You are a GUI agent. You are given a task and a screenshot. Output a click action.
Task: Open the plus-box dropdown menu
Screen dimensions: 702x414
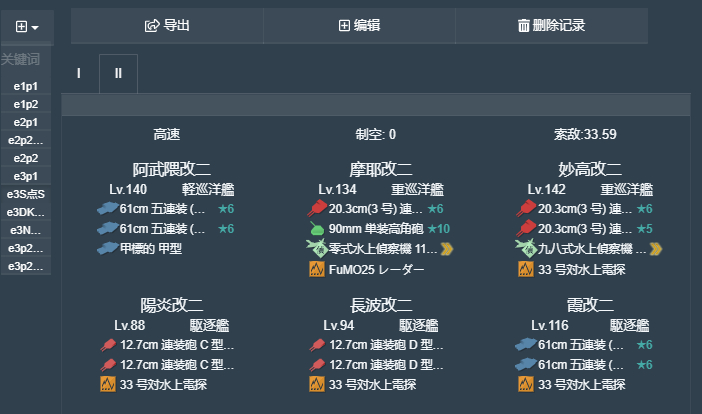pos(27,26)
